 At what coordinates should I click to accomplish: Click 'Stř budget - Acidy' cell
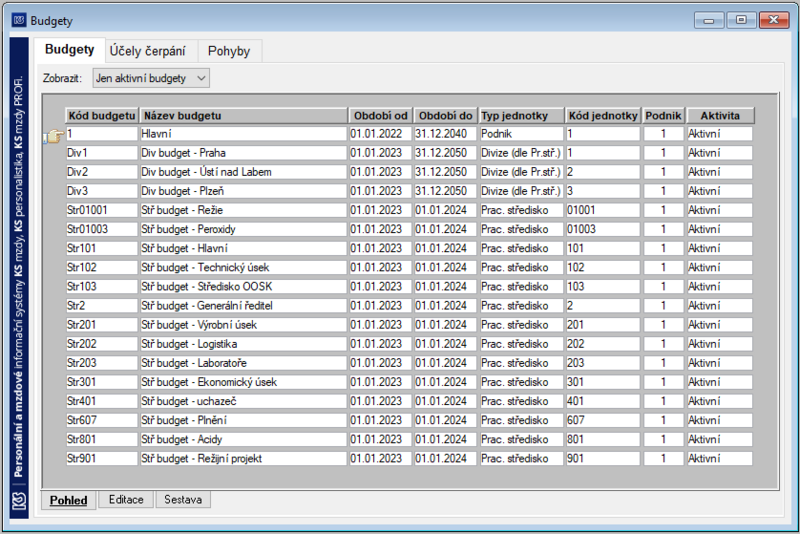point(243,440)
